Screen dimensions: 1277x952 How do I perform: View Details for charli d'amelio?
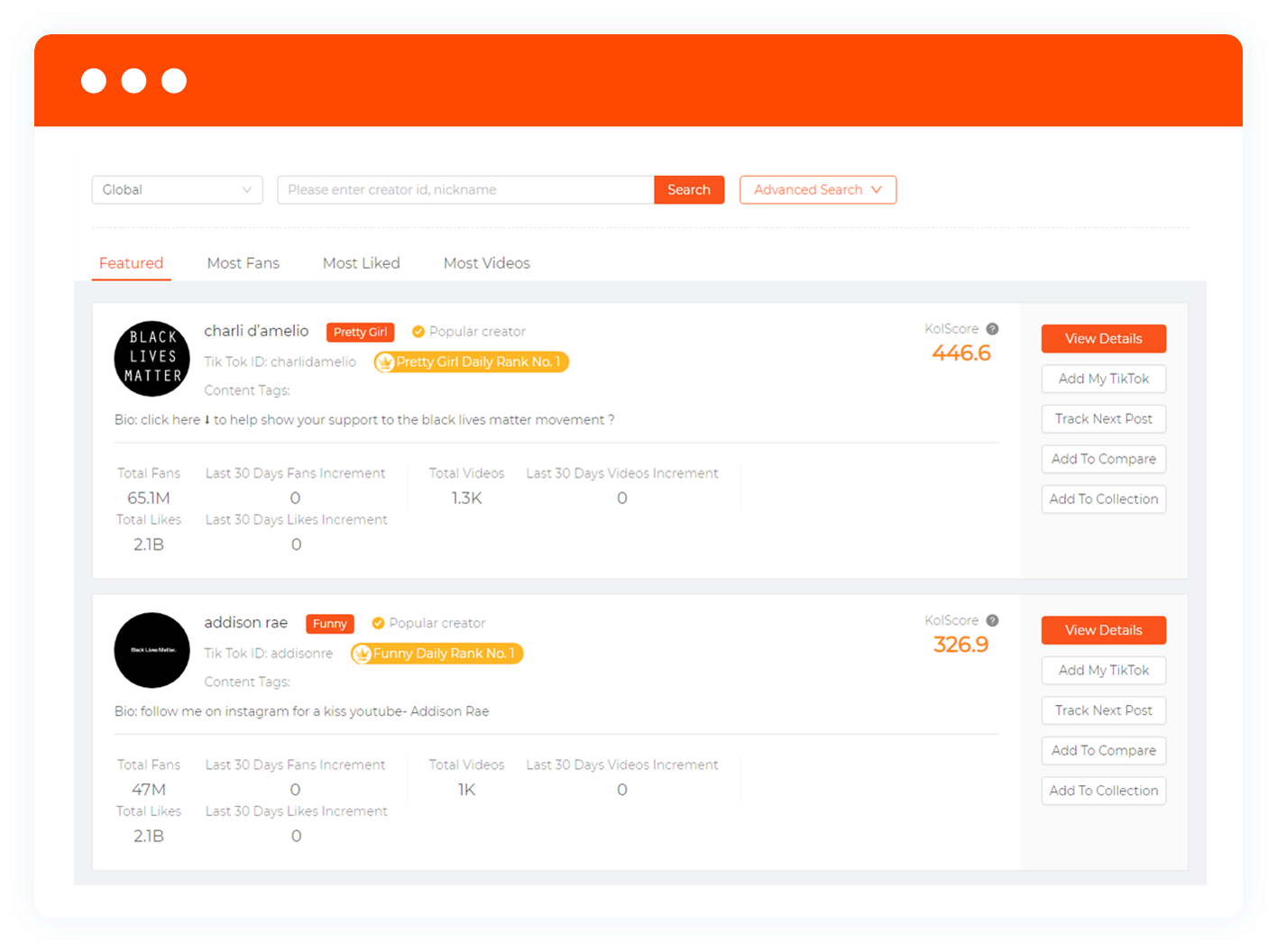1104,339
